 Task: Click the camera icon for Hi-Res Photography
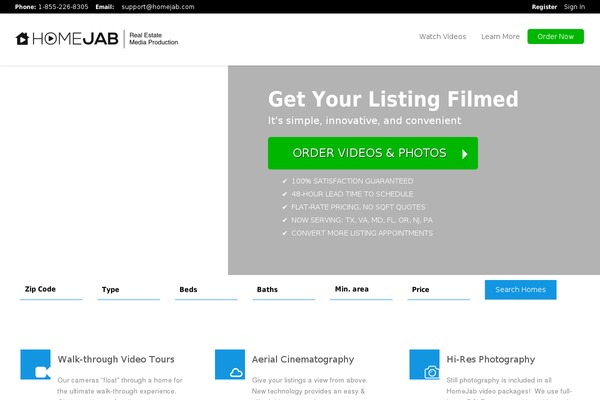pos(425,365)
